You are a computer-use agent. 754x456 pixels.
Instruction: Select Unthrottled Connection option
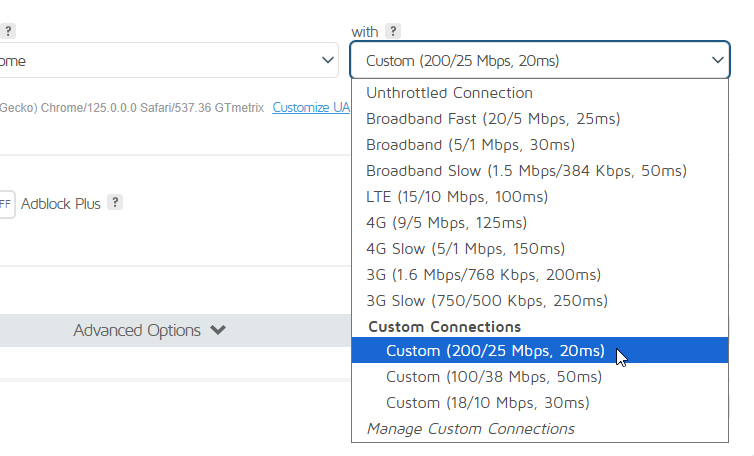[x=449, y=93]
